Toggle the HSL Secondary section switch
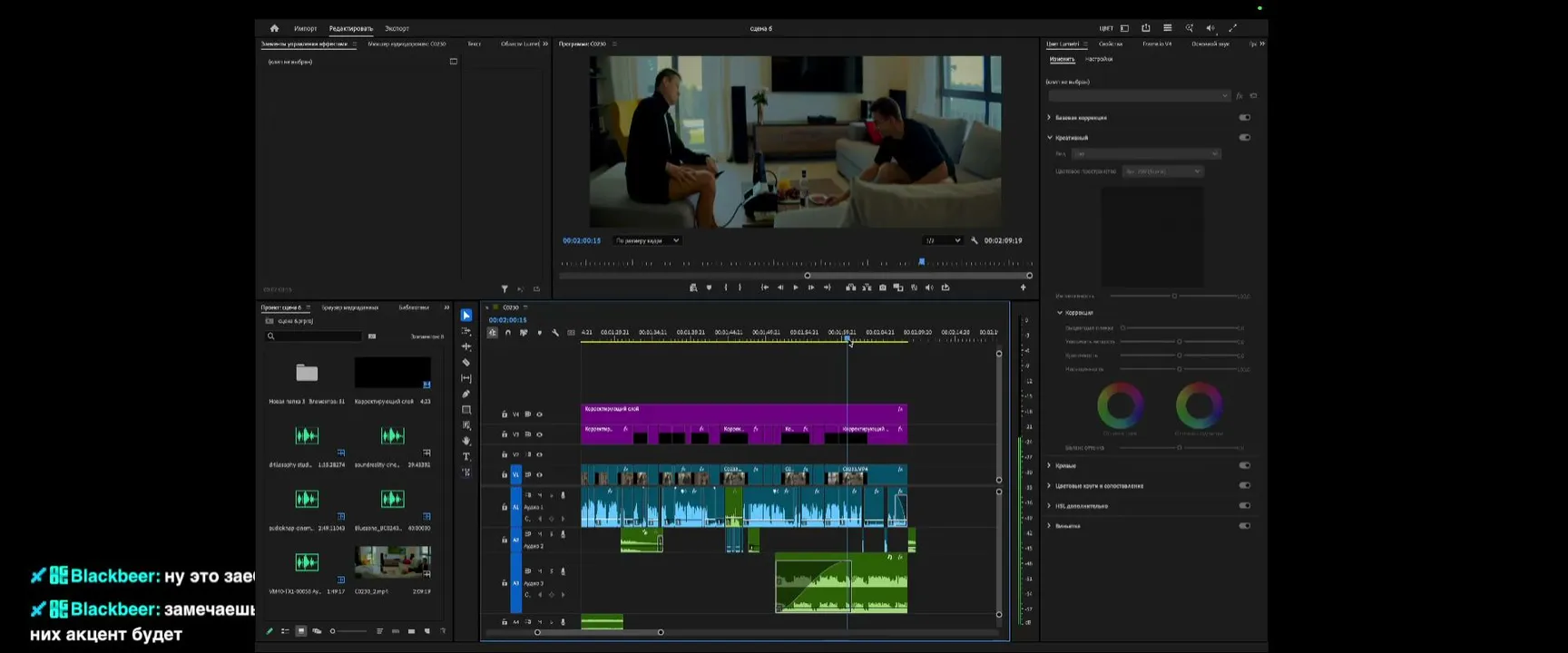This screenshot has width=1568, height=653. pos(1245,506)
